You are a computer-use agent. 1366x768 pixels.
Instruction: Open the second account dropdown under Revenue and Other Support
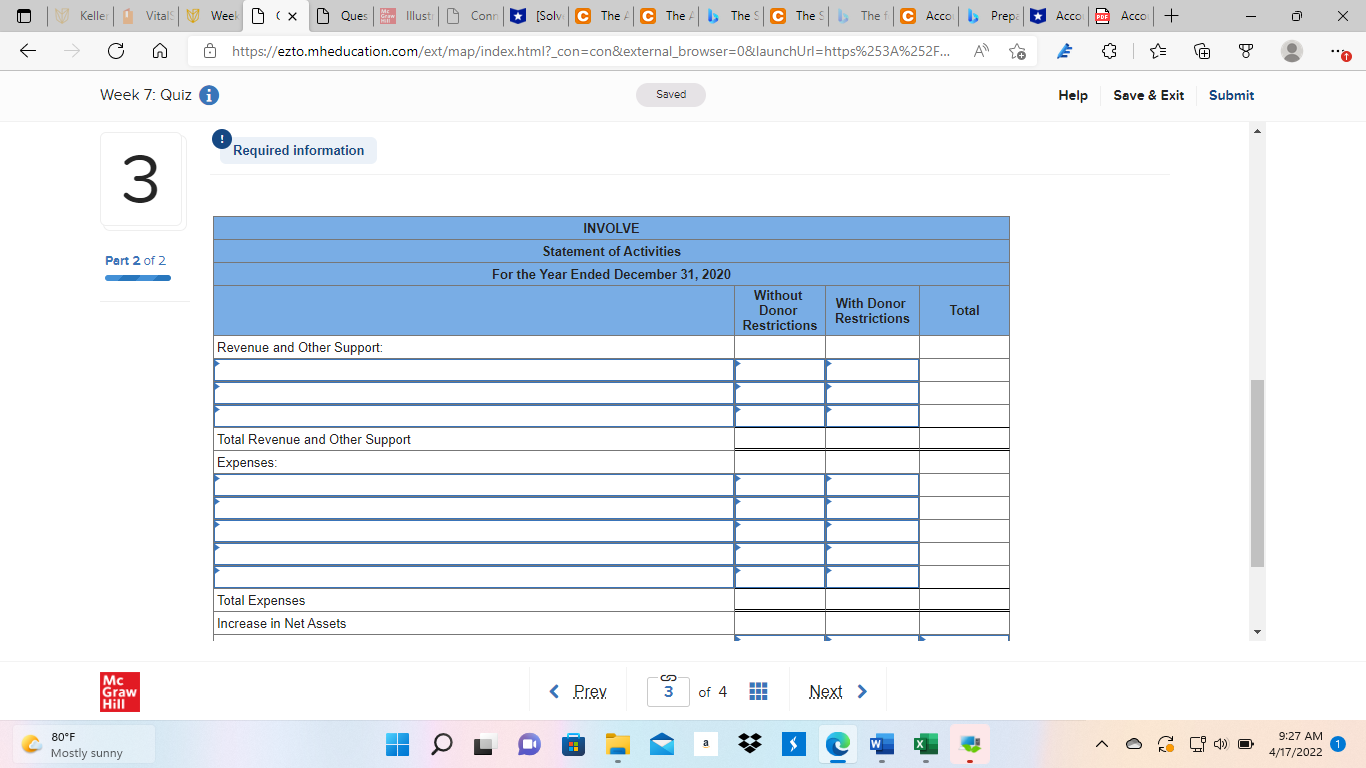coord(474,393)
